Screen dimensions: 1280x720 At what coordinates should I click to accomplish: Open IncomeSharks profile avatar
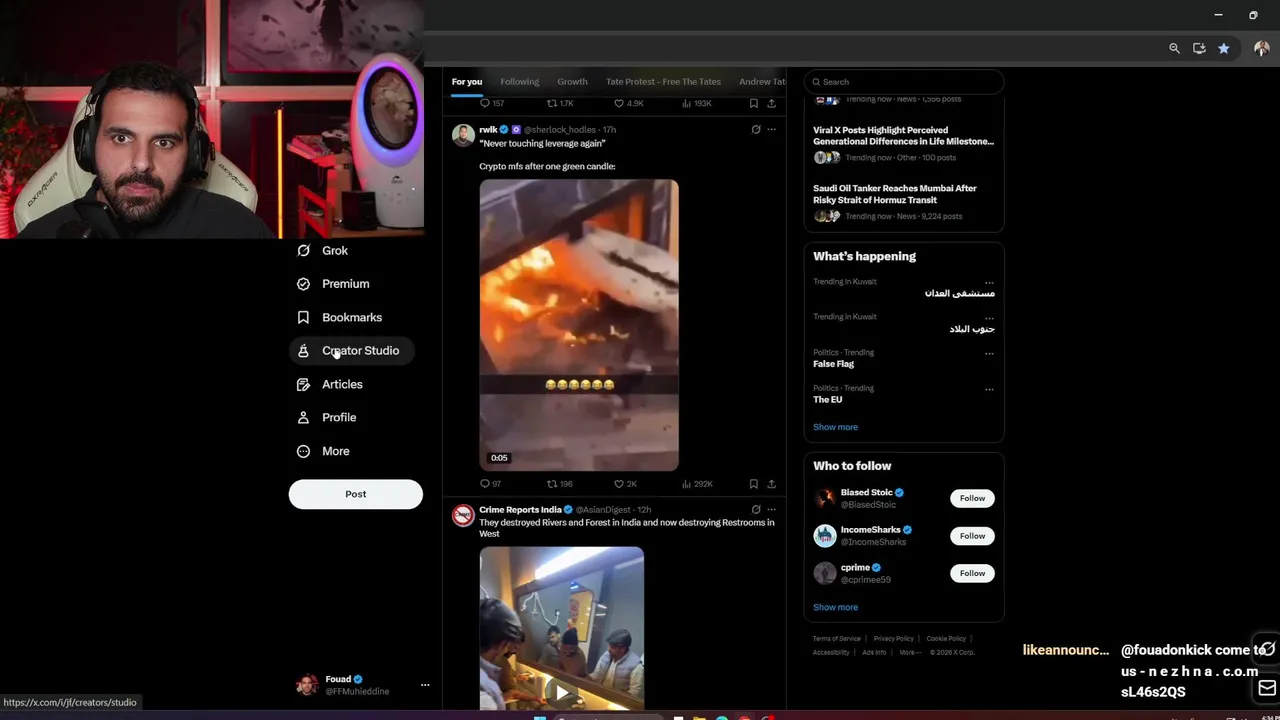pos(825,536)
